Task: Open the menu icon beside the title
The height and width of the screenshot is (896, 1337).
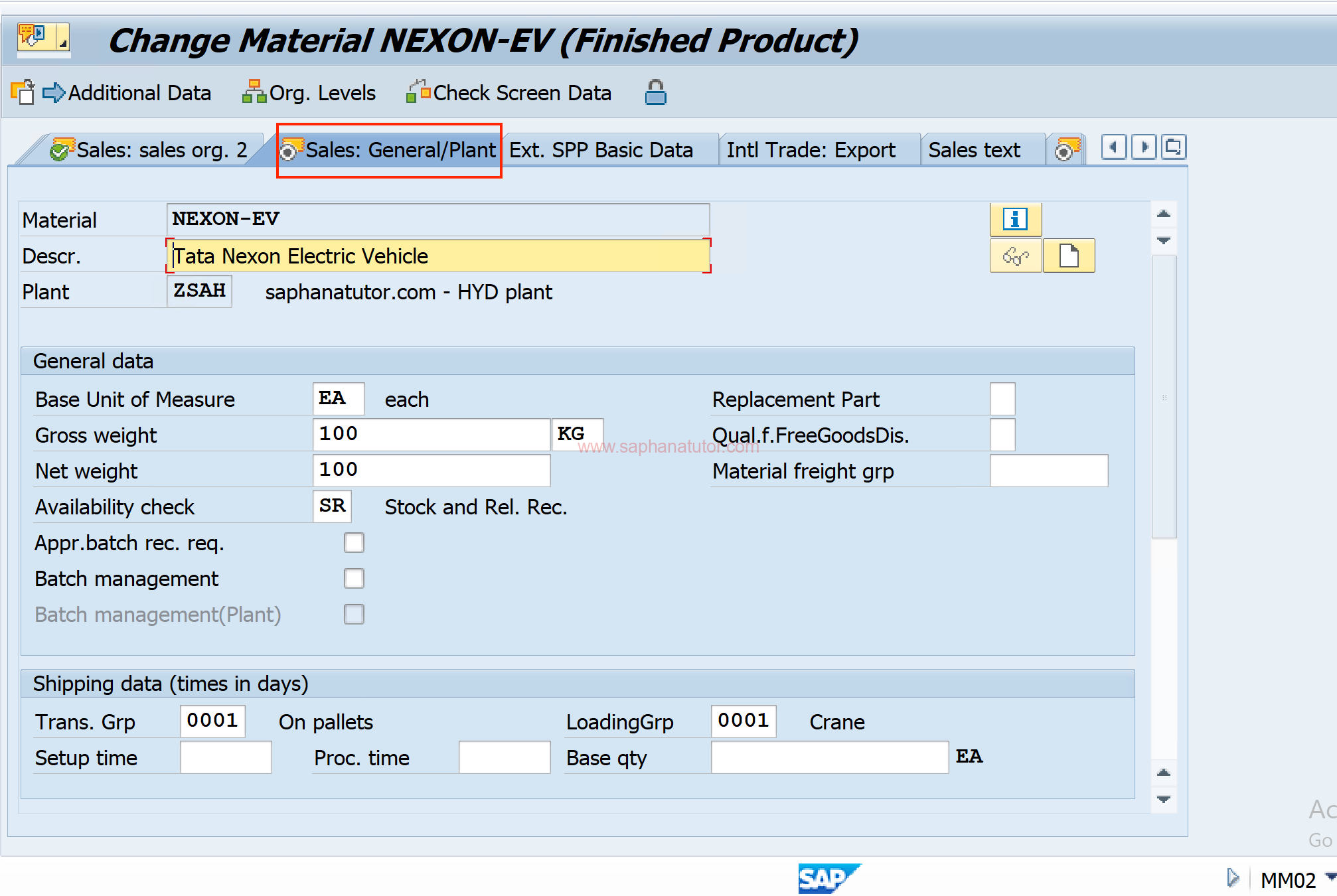Action: pos(43,37)
